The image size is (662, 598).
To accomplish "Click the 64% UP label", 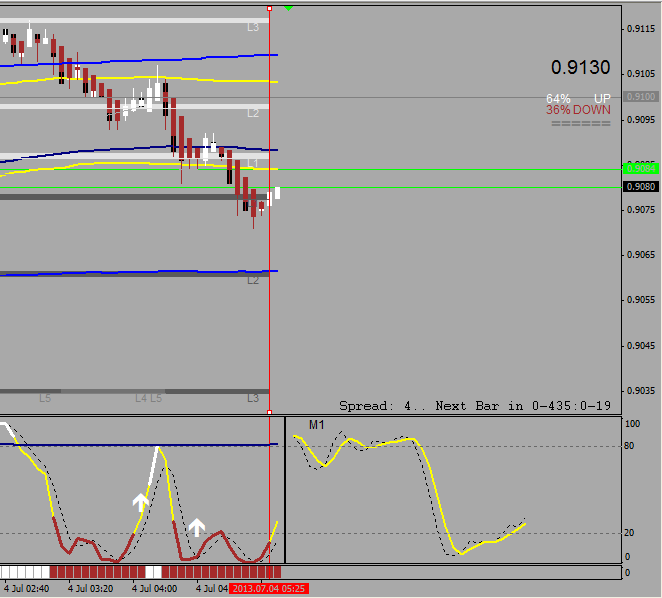I will click(x=578, y=99).
